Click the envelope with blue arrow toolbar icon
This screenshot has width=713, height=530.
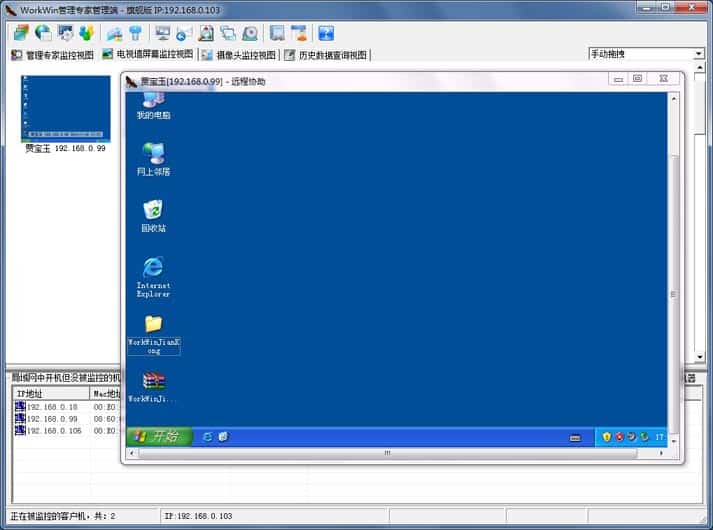184,33
